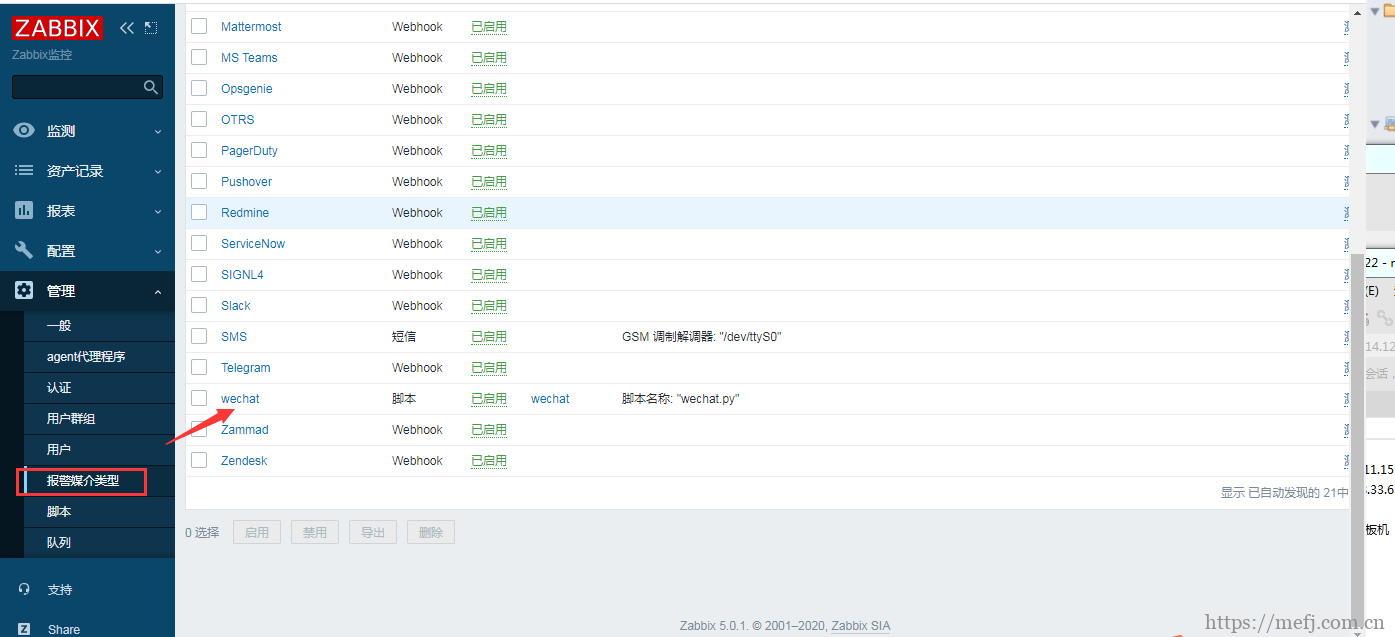1395x637 pixels.
Task: Click the eye icon for 监测
Action: pyautogui.click(x=24, y=131)
